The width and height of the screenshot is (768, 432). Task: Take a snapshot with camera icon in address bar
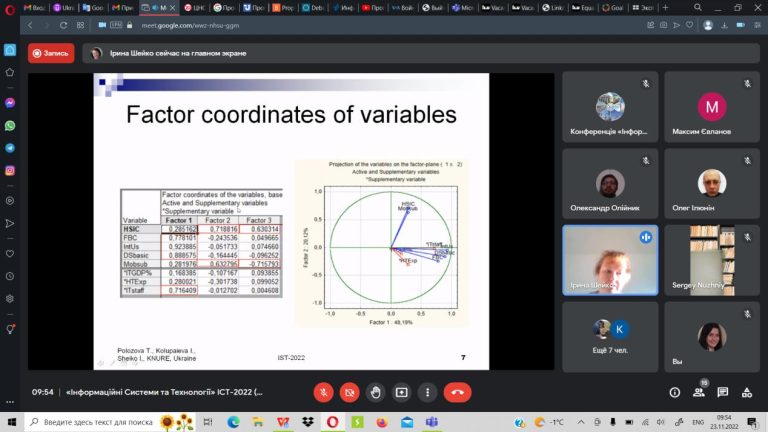(663, 25)
